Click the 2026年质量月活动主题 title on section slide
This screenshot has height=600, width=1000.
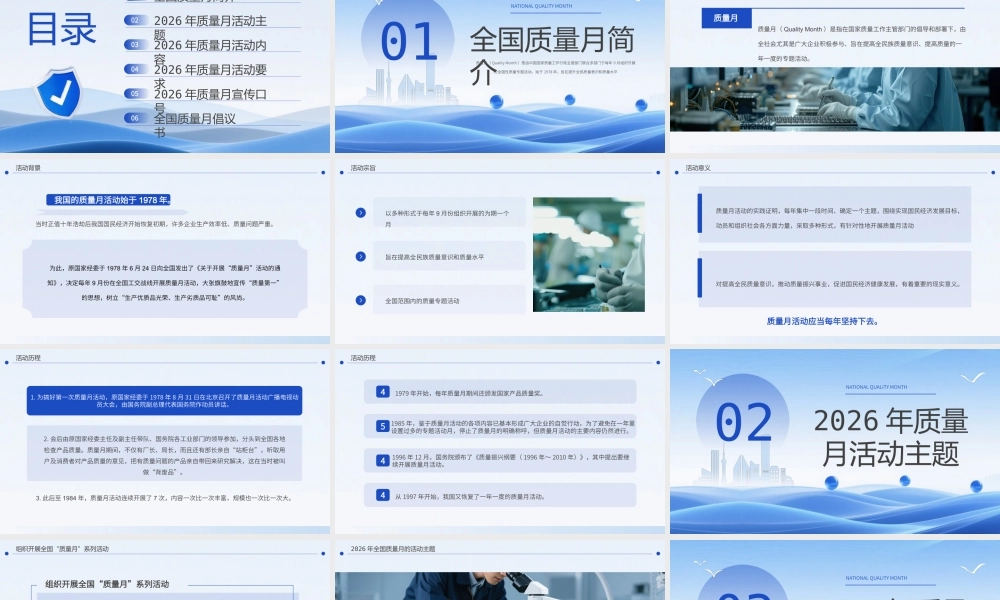[x=891, y=437]
